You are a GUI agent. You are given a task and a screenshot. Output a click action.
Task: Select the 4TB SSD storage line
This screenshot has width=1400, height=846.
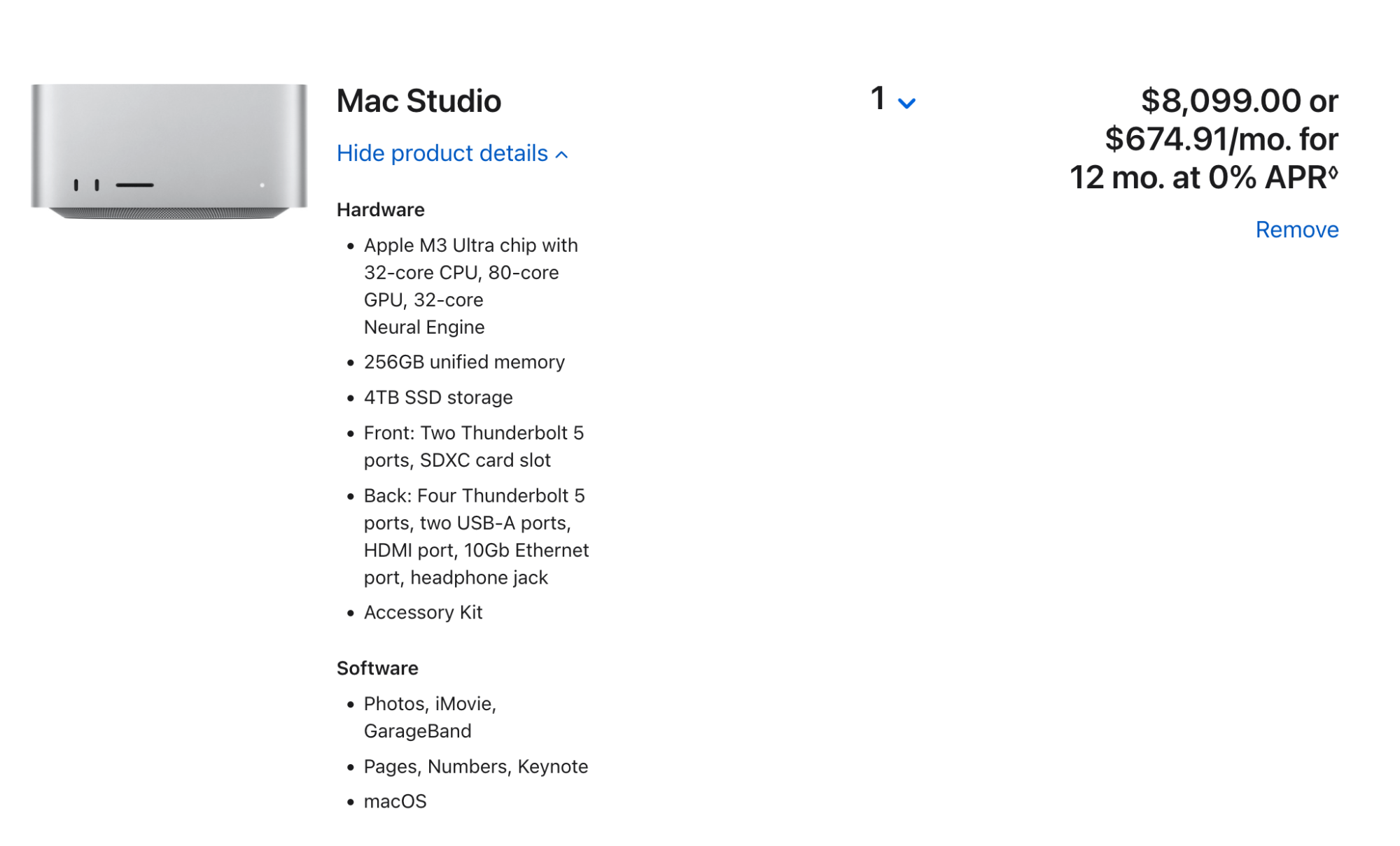(437, 397)
